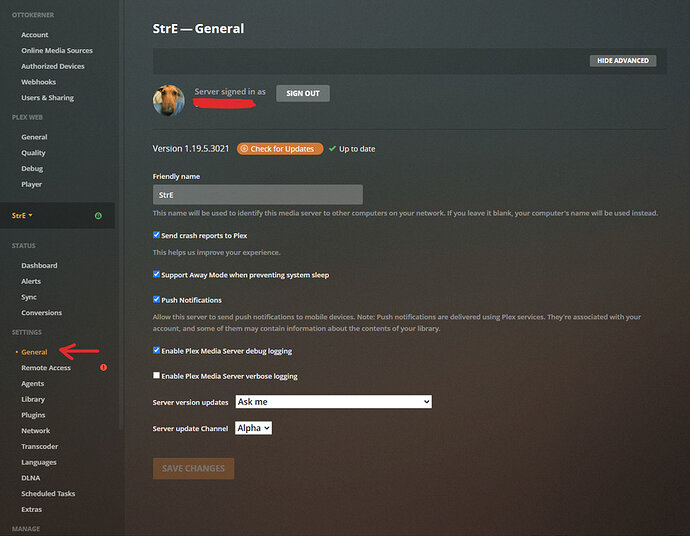
Task: Open Online Media Sources in sidebar
Action: coord(57,51)
